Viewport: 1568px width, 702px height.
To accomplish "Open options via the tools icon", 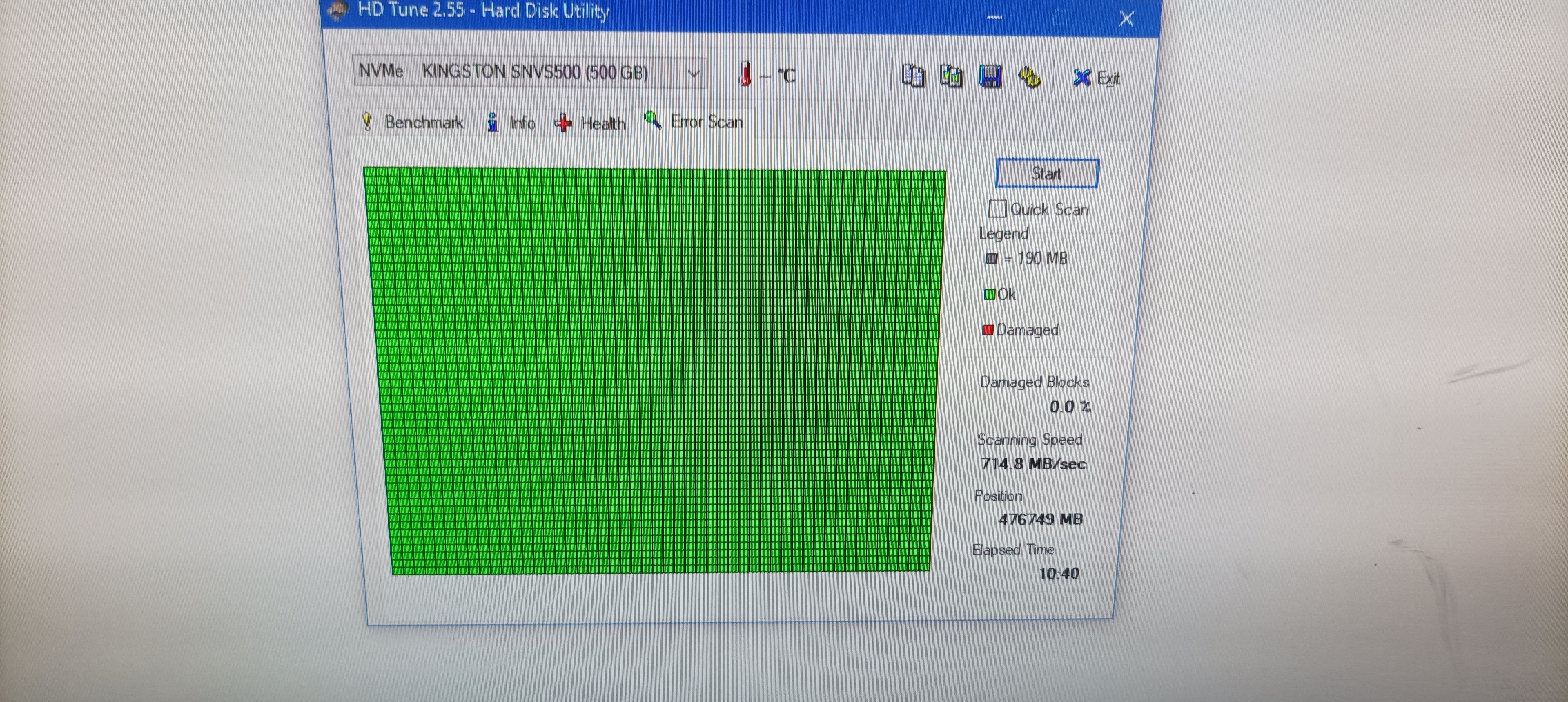I will (1029, 77).
